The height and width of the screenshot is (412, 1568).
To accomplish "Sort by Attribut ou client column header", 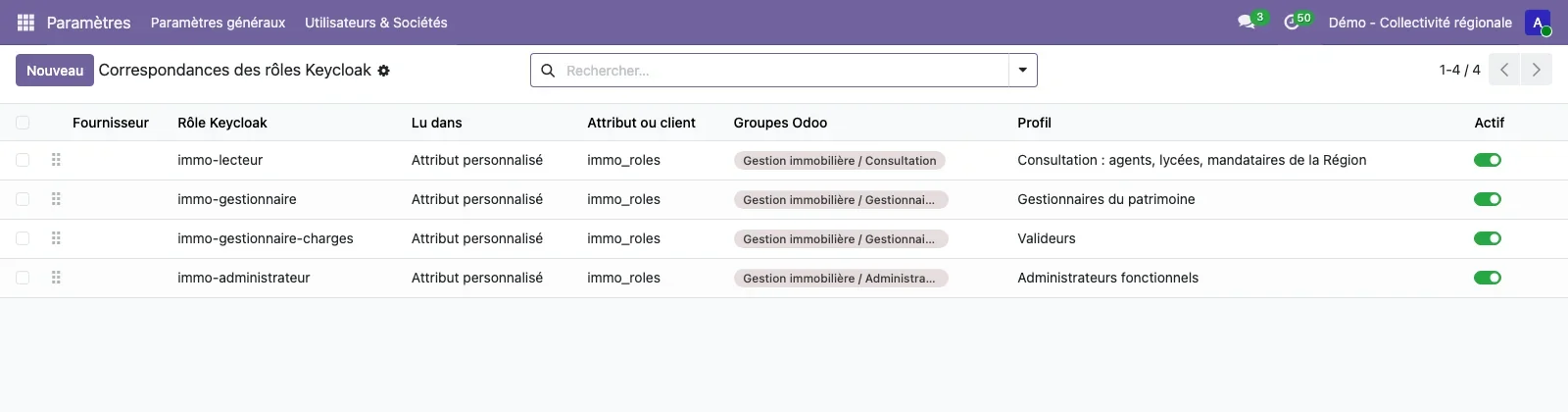I will (x=641, y=123).
